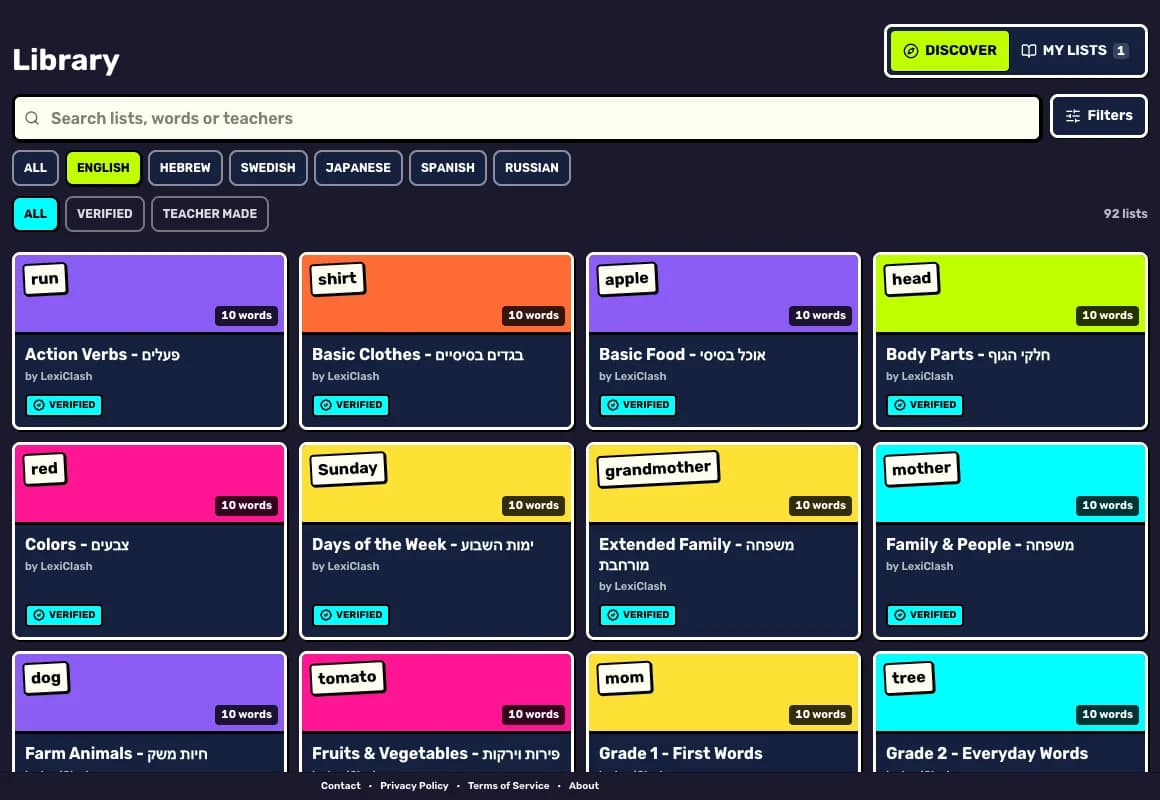Open the Grade 2 - Everyday Words card
This screenshot has width=1160, height=800.
tap(1011, 712)
